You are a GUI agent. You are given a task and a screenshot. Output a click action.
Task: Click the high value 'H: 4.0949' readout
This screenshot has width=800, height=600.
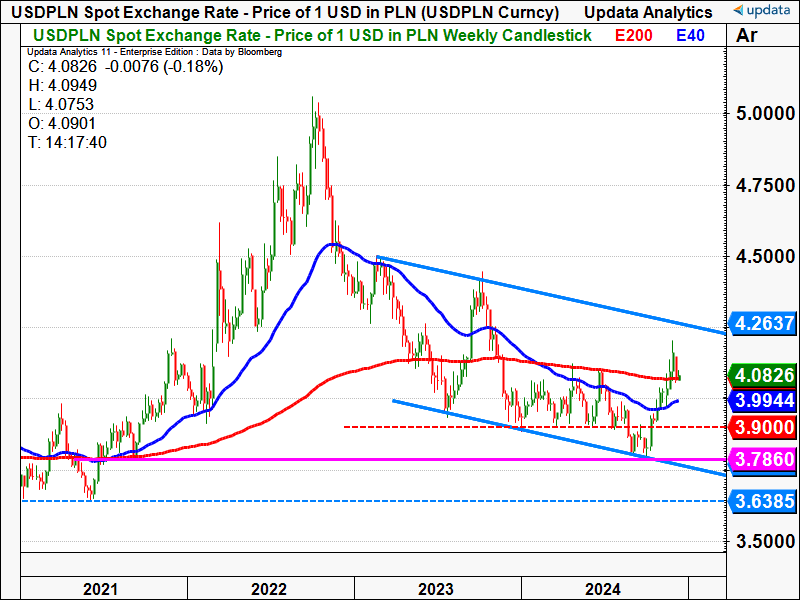point(63,86)
